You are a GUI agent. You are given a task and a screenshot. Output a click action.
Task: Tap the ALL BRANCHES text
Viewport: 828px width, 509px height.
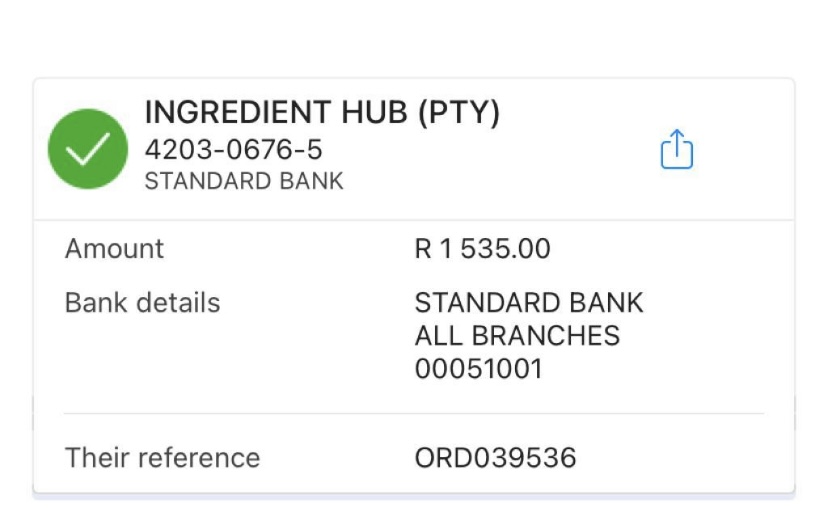[518, 336]
